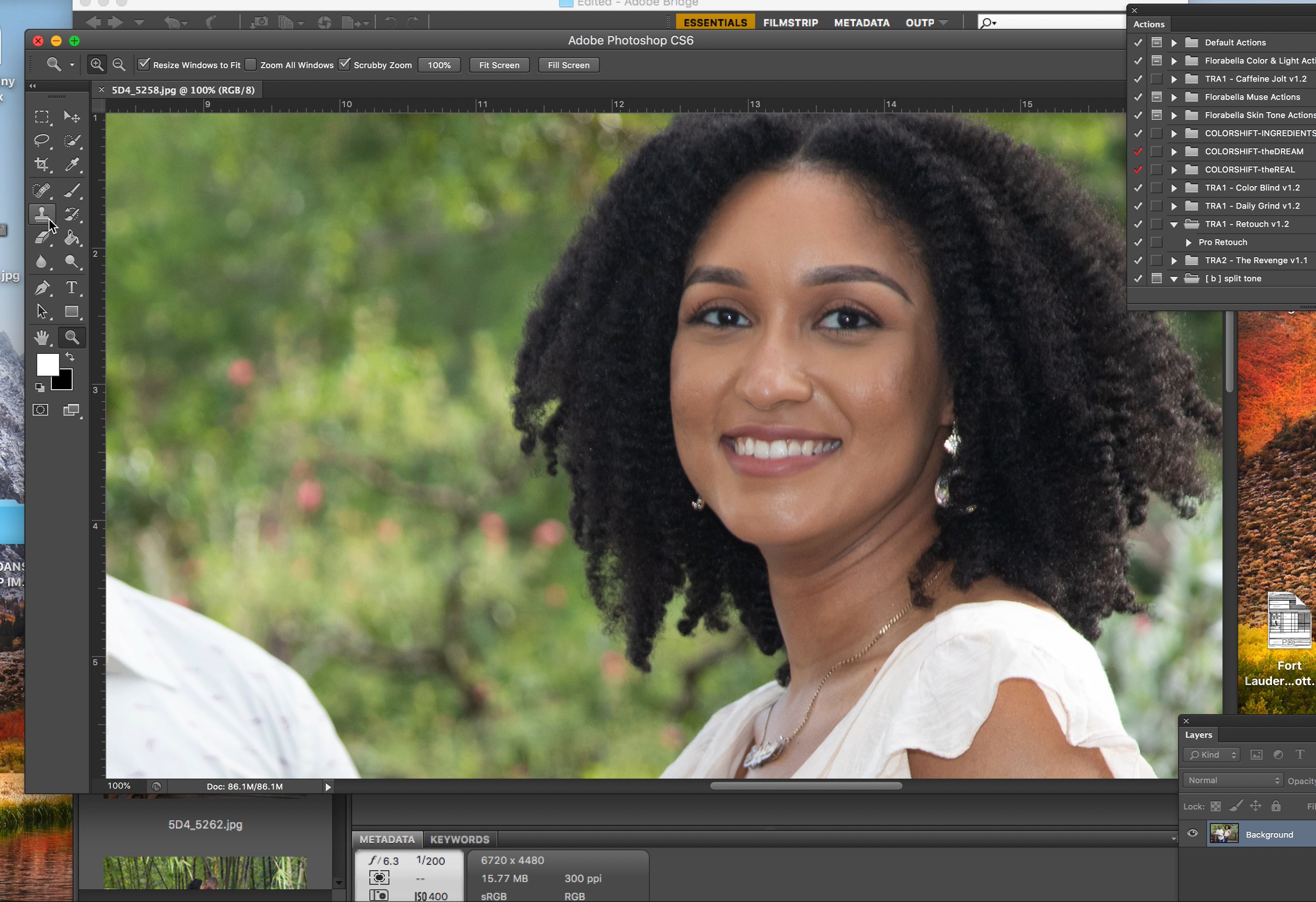1316x902 pixels.
Task: Click the Fill Screen button
Action: click(x=569, y=65)
